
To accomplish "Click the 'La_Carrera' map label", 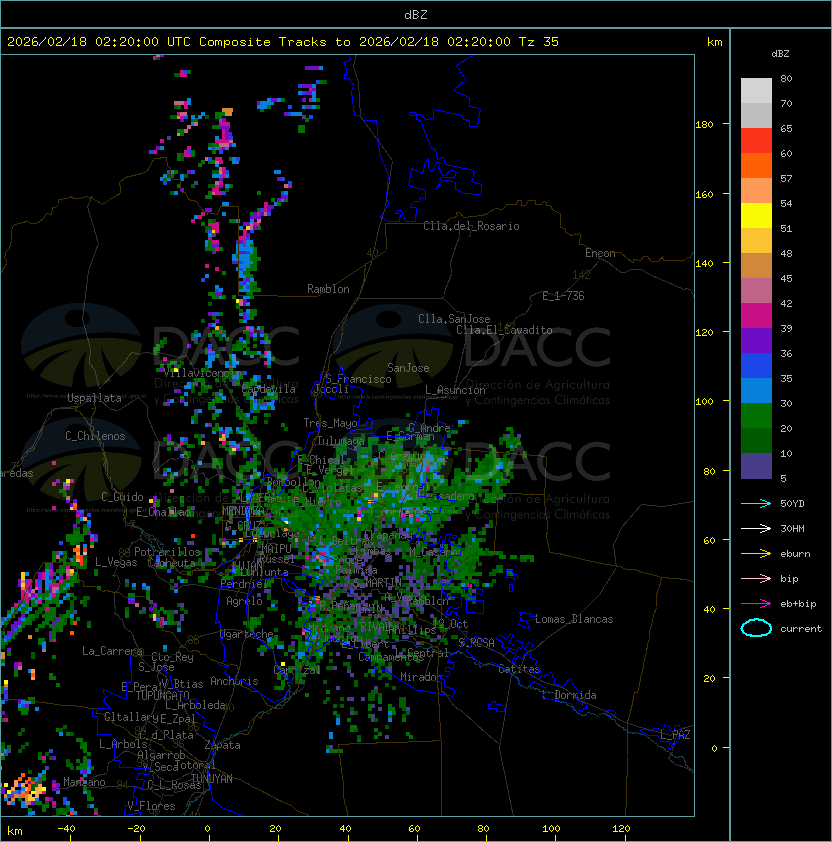I will 112,651.
